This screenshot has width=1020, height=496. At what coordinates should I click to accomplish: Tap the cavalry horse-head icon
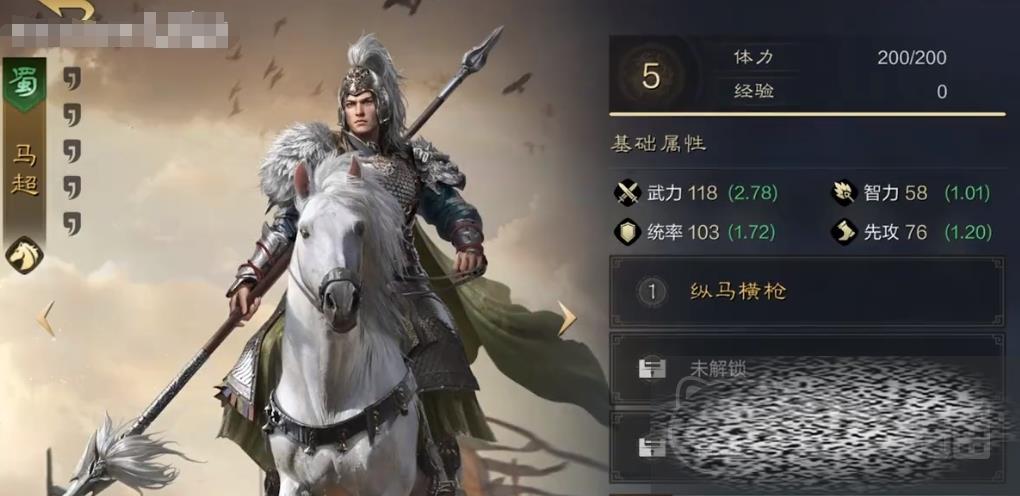pos(24,255)
